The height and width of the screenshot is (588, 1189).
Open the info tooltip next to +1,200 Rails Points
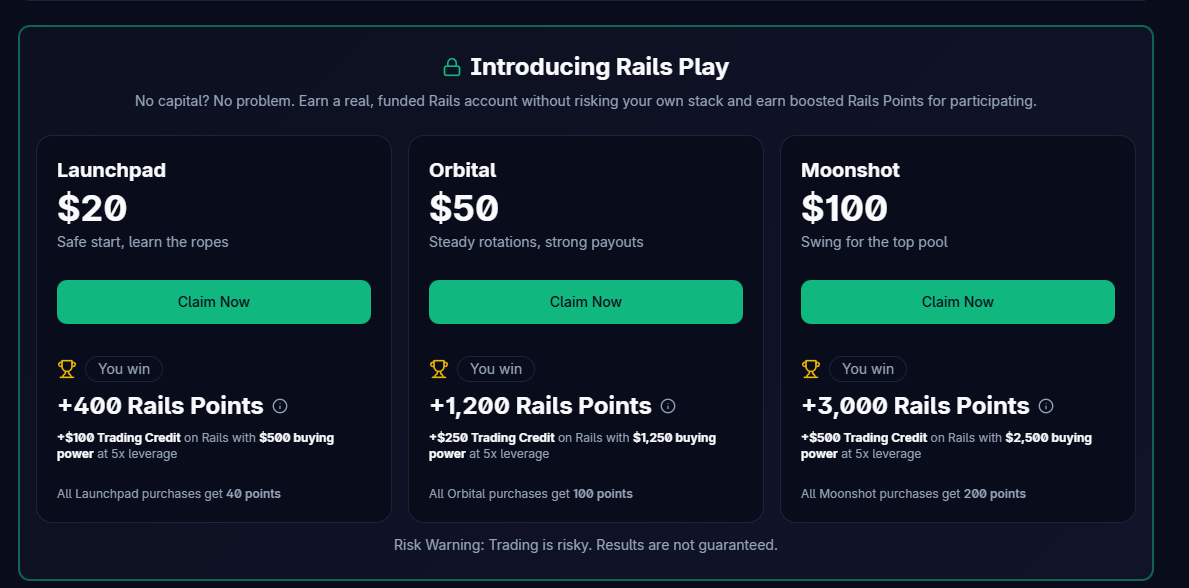tap(668, 406)
